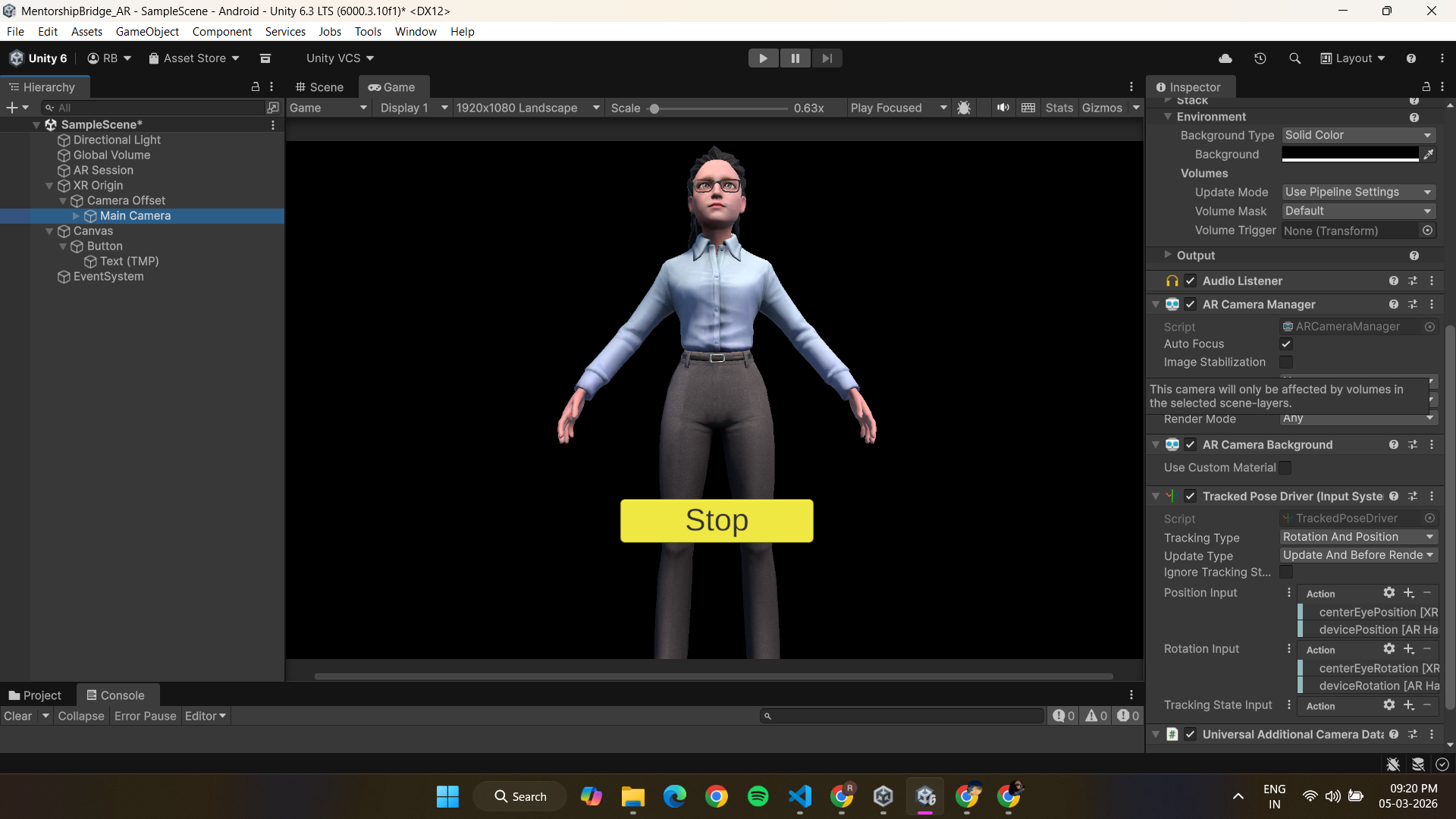The width and height of the screenshot is (1456, 819).
Task: Lock the Inspector panel
Action: [1426, 87]
